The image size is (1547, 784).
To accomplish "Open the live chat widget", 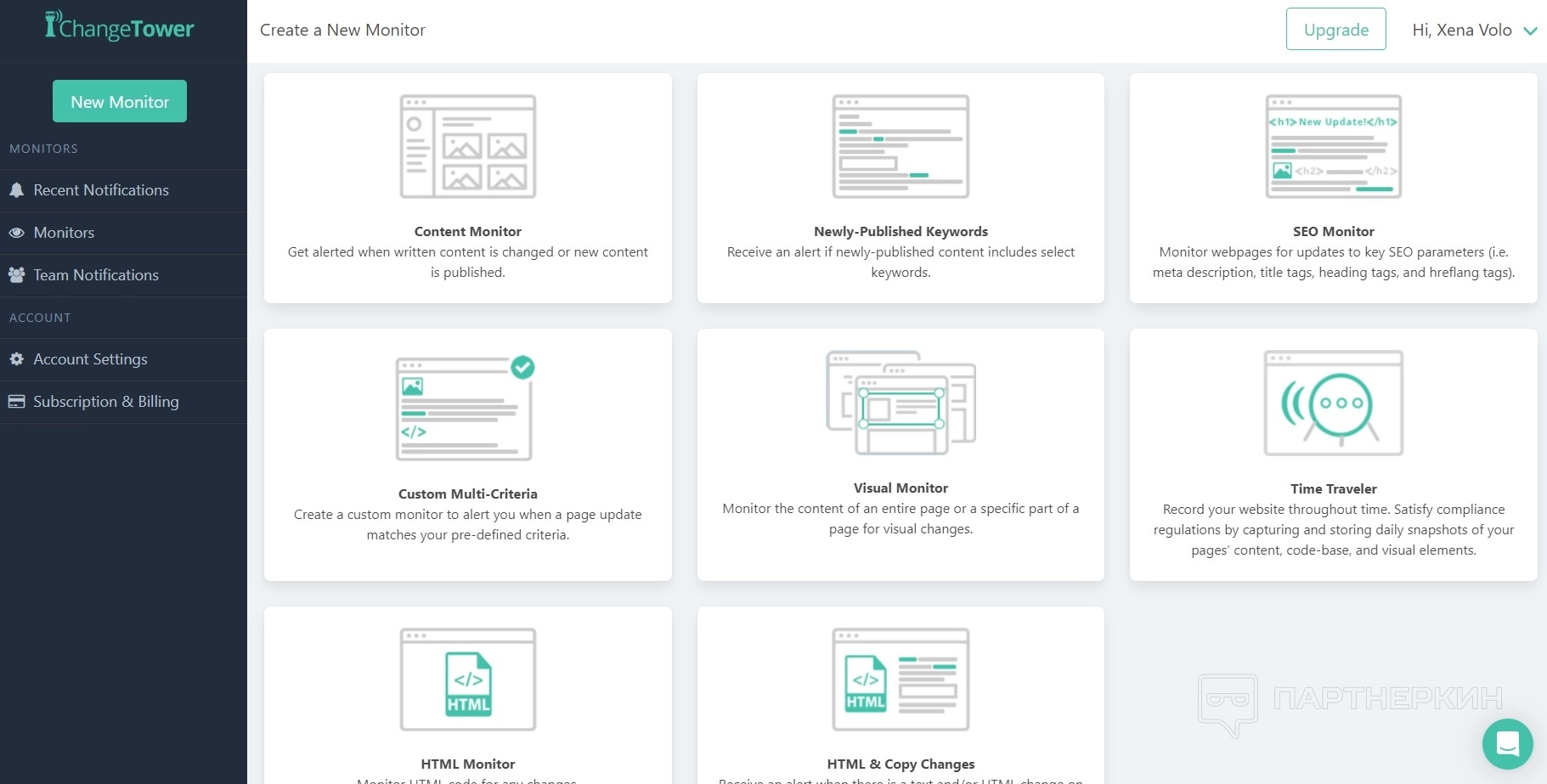I will tap(1507, 744).
